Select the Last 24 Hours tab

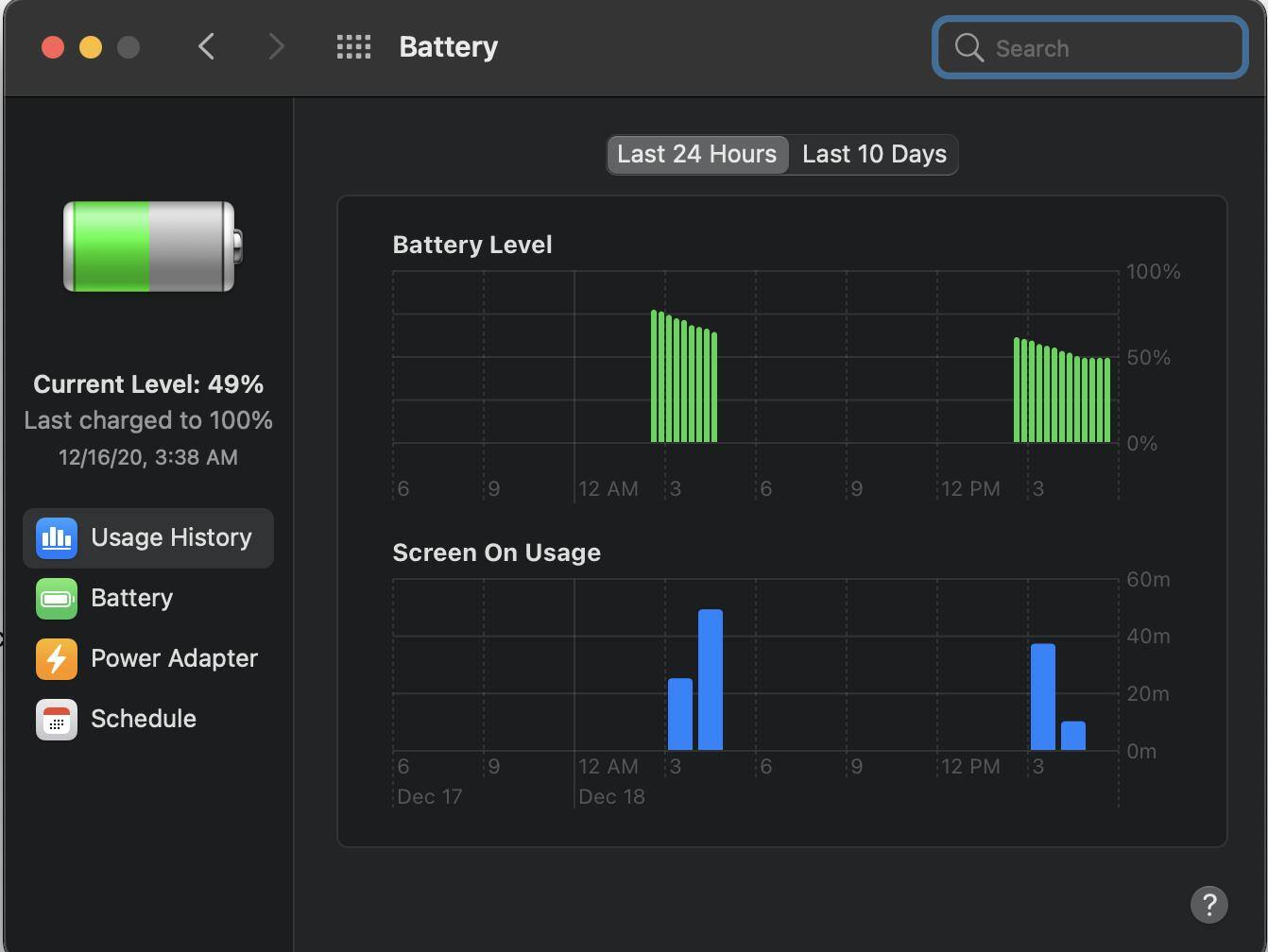696,154
